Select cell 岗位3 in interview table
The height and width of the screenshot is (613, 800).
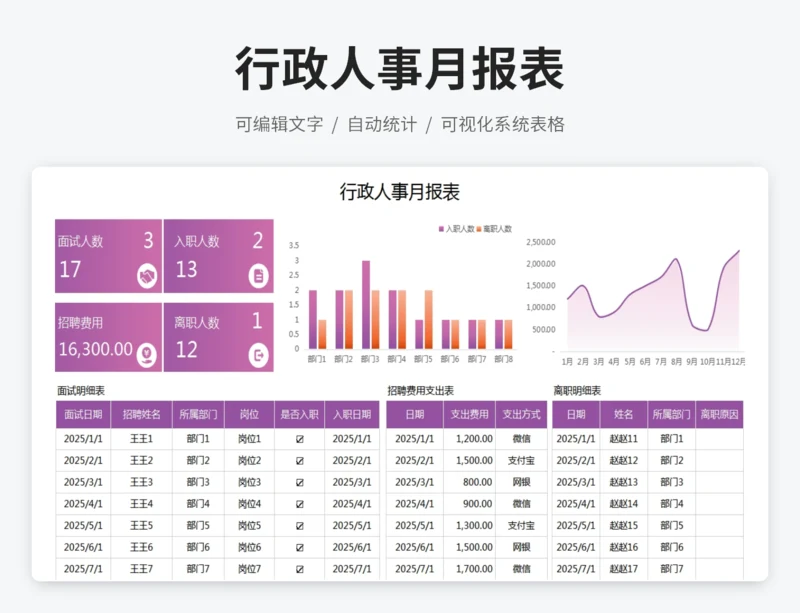[x=249, y=482]
